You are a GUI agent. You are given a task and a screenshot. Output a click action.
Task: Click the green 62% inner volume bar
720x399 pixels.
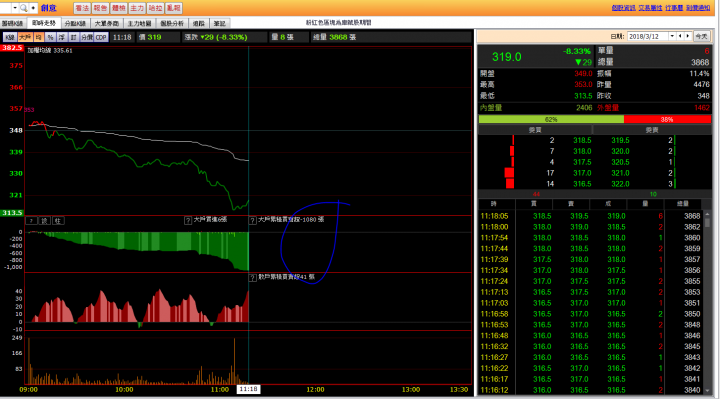pos(551,119)
